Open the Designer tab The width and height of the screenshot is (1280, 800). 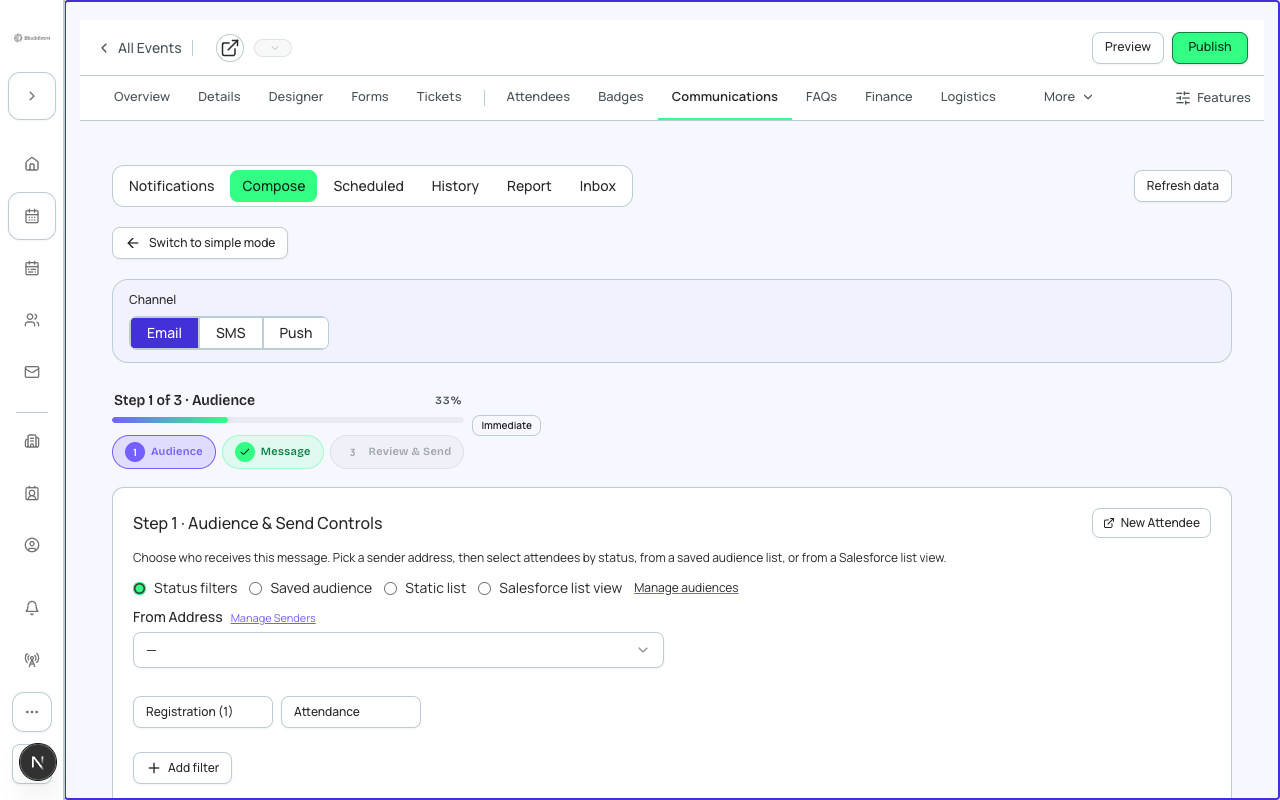[296, 97]
